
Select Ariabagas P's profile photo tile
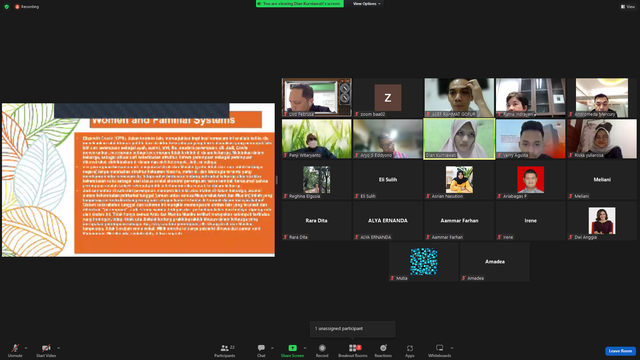pyautogui.click(x=531, y=180)
